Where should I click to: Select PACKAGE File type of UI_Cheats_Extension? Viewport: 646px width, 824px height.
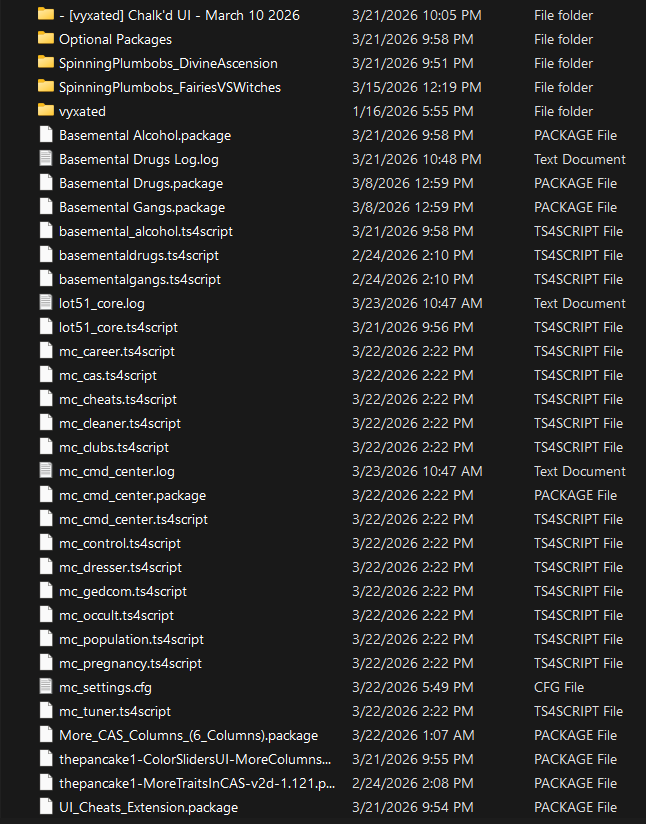tap(576, 807)
